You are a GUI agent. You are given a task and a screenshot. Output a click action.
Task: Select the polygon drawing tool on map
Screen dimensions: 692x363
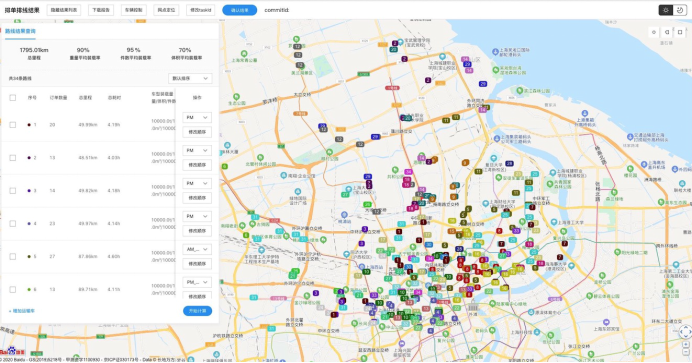(x=667, y=32)
